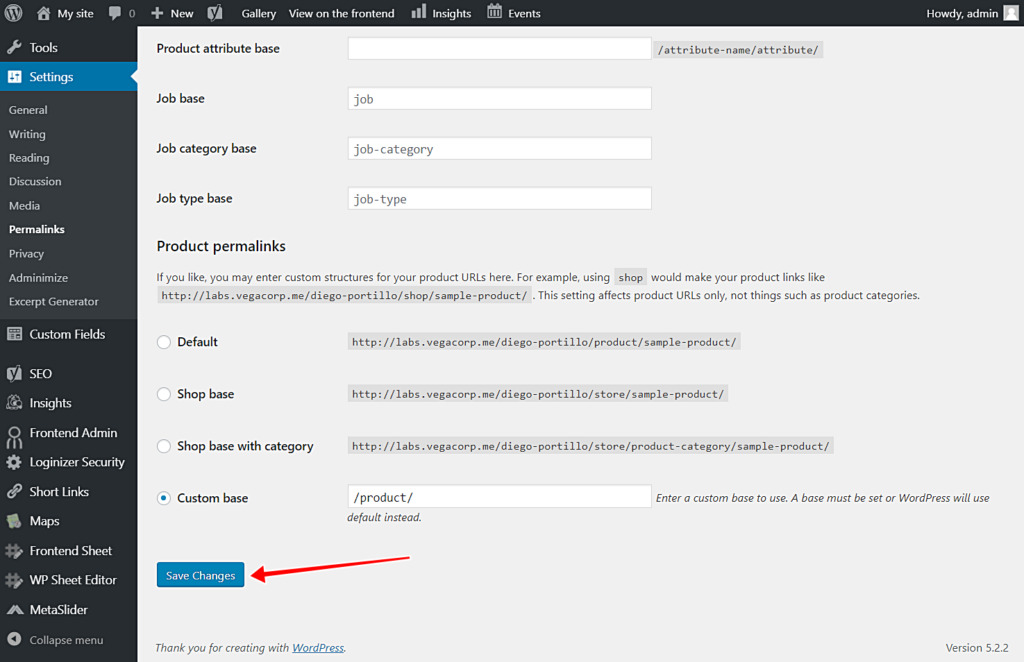Click the Save Changes button
Viewport: 1024px width, 662px height.
tap(200, 575)
